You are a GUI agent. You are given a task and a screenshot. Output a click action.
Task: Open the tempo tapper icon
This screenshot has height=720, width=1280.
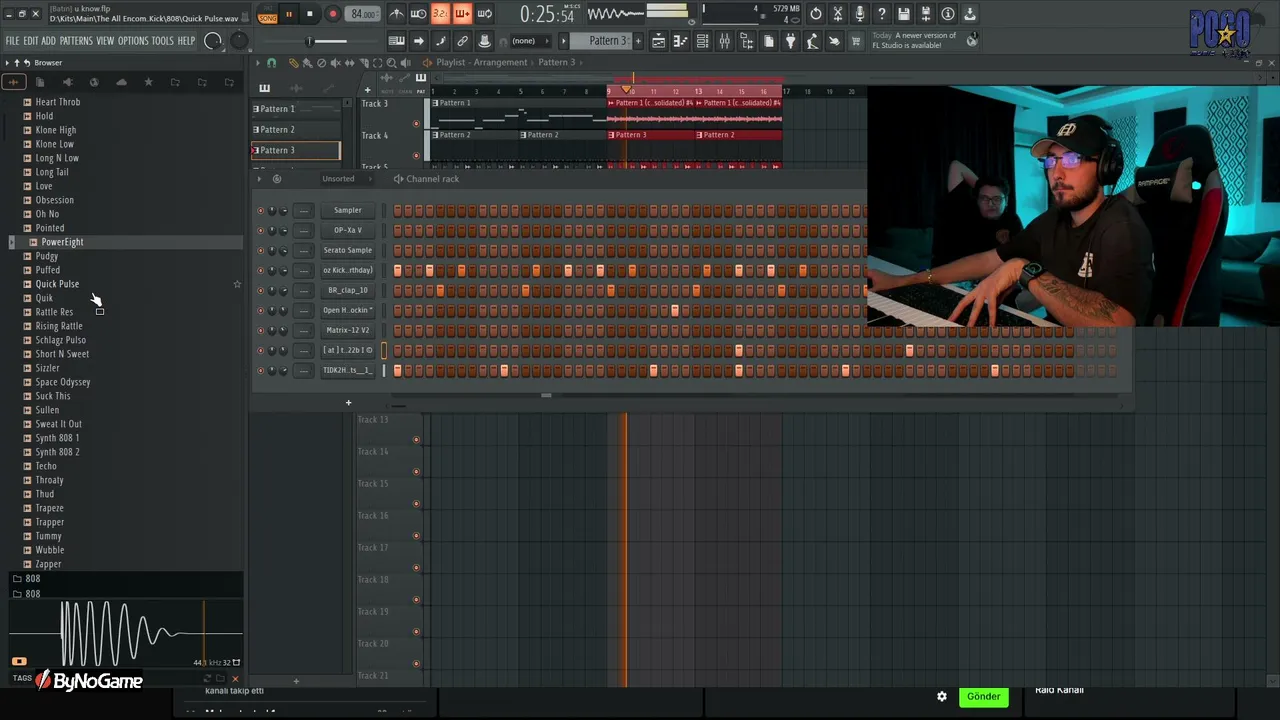coord(812,41)
